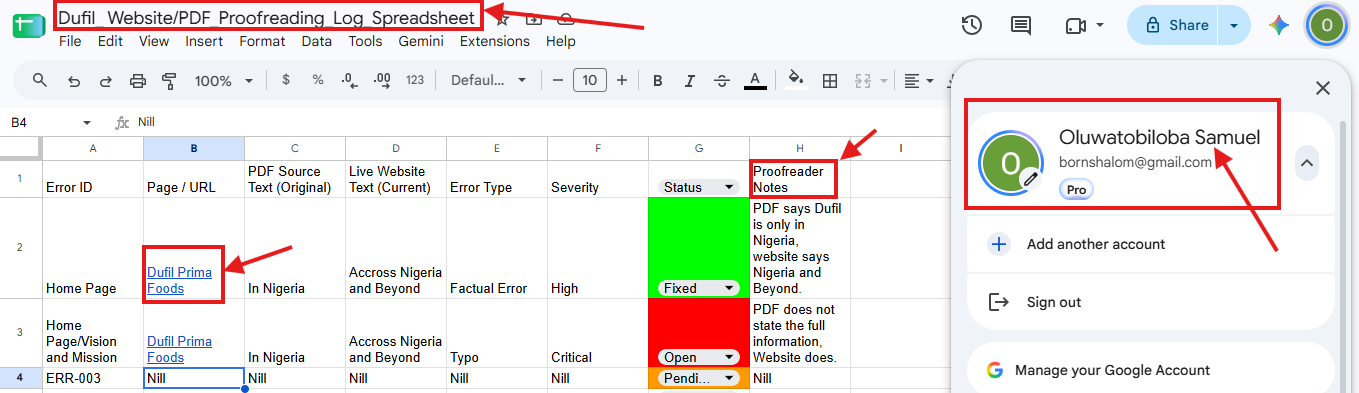Image resolution: width=1359 pixels, height=393 pixels.
Task: Open the File menu
Action: (x=70, y=41)
